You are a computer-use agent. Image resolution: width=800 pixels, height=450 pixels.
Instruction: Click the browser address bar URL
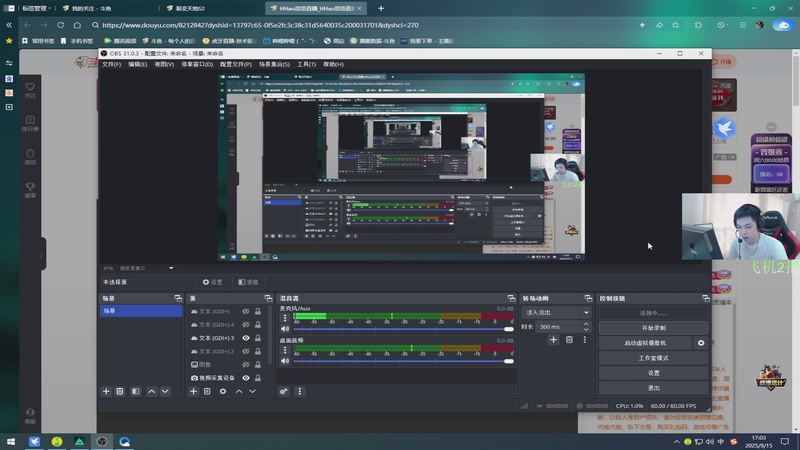click(260, 25)
